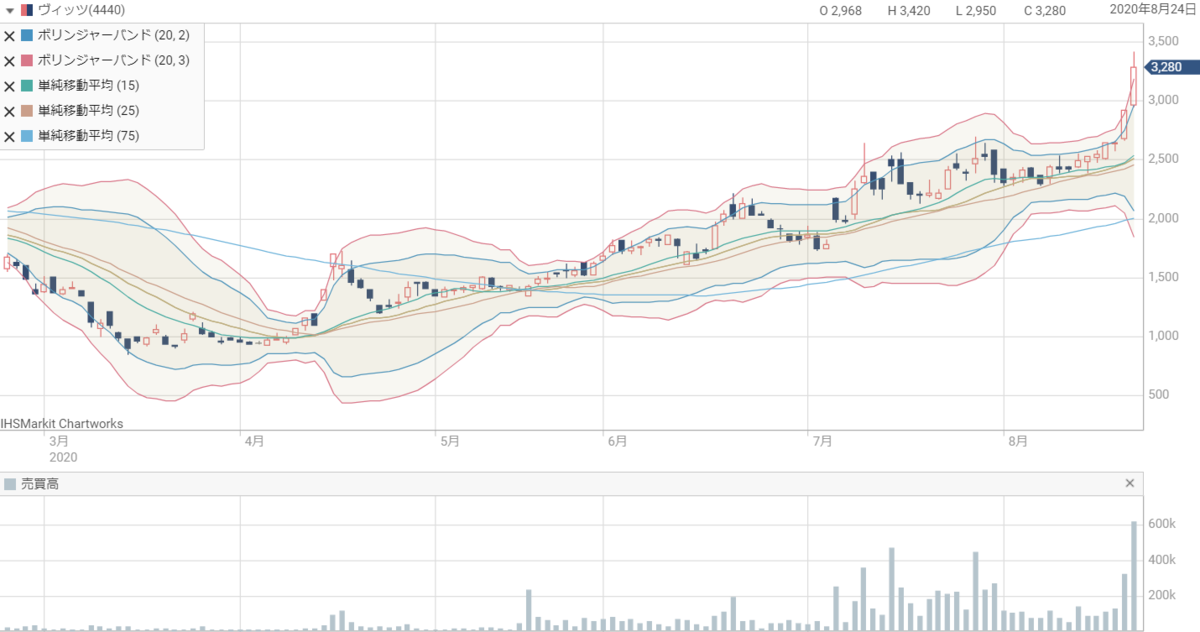Click the 単純移動平均 (15) green color swatch
Viewport: 1200px width, 632px height.
pos(27,86)
